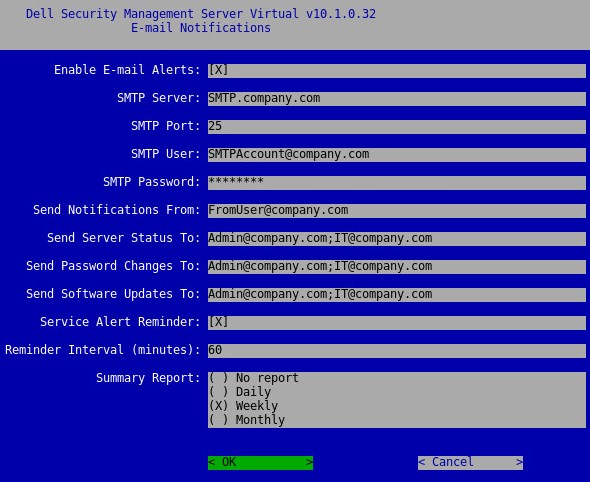
Task: Select the Daily summary report option
Action: pyautogui.click(x=240, y=392)
